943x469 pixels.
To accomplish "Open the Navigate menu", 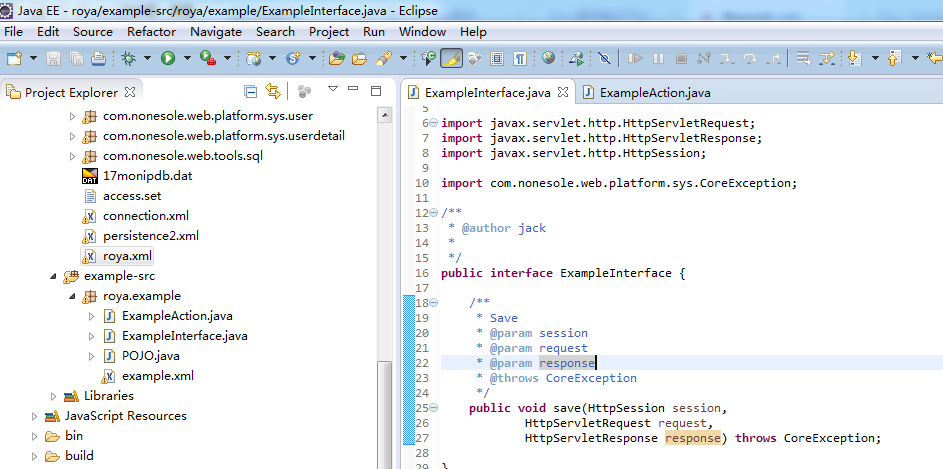I will point(216,32).
